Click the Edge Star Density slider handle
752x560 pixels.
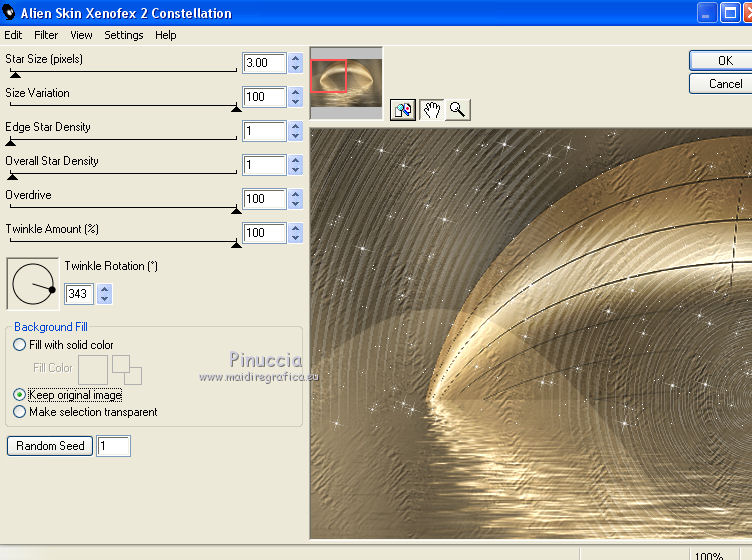(11, 143)
